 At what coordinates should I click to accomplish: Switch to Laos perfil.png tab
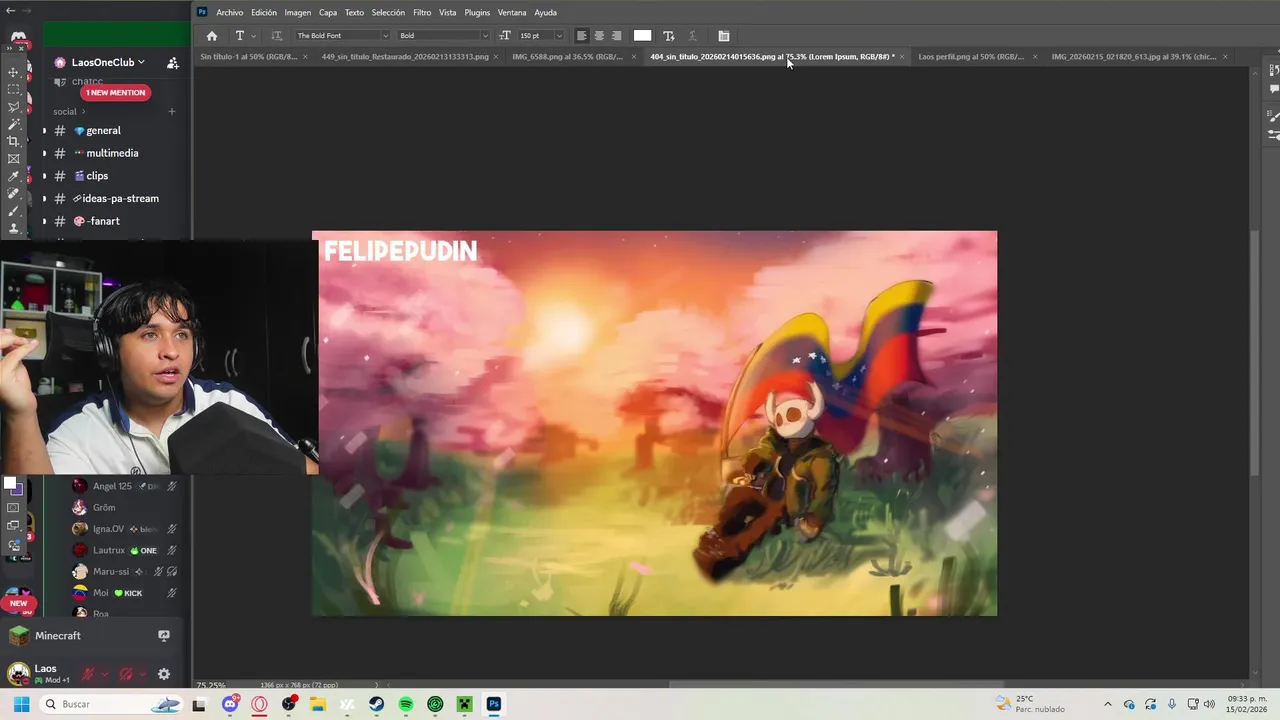[x=970, y=57]
